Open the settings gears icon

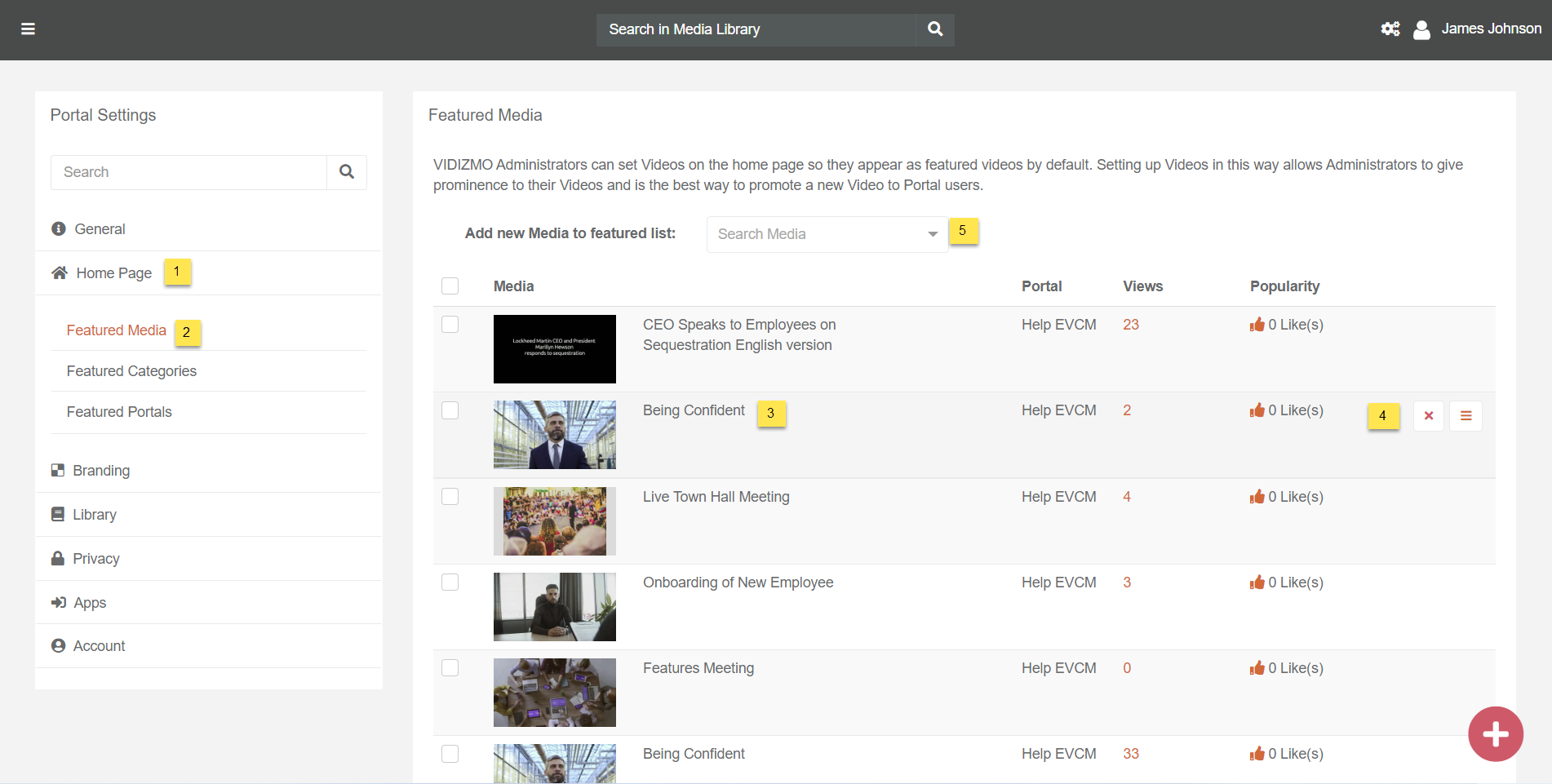coord(1390,29)
